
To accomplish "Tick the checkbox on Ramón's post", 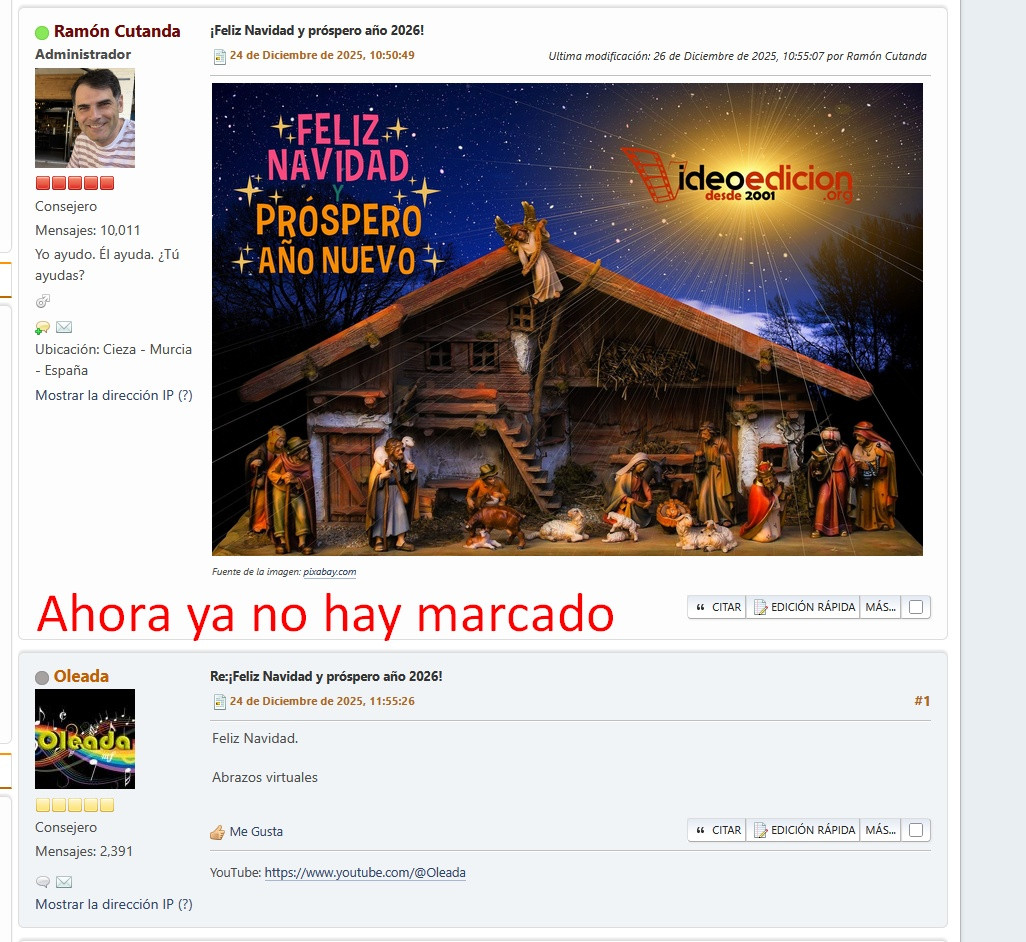I will coord(916,607).
